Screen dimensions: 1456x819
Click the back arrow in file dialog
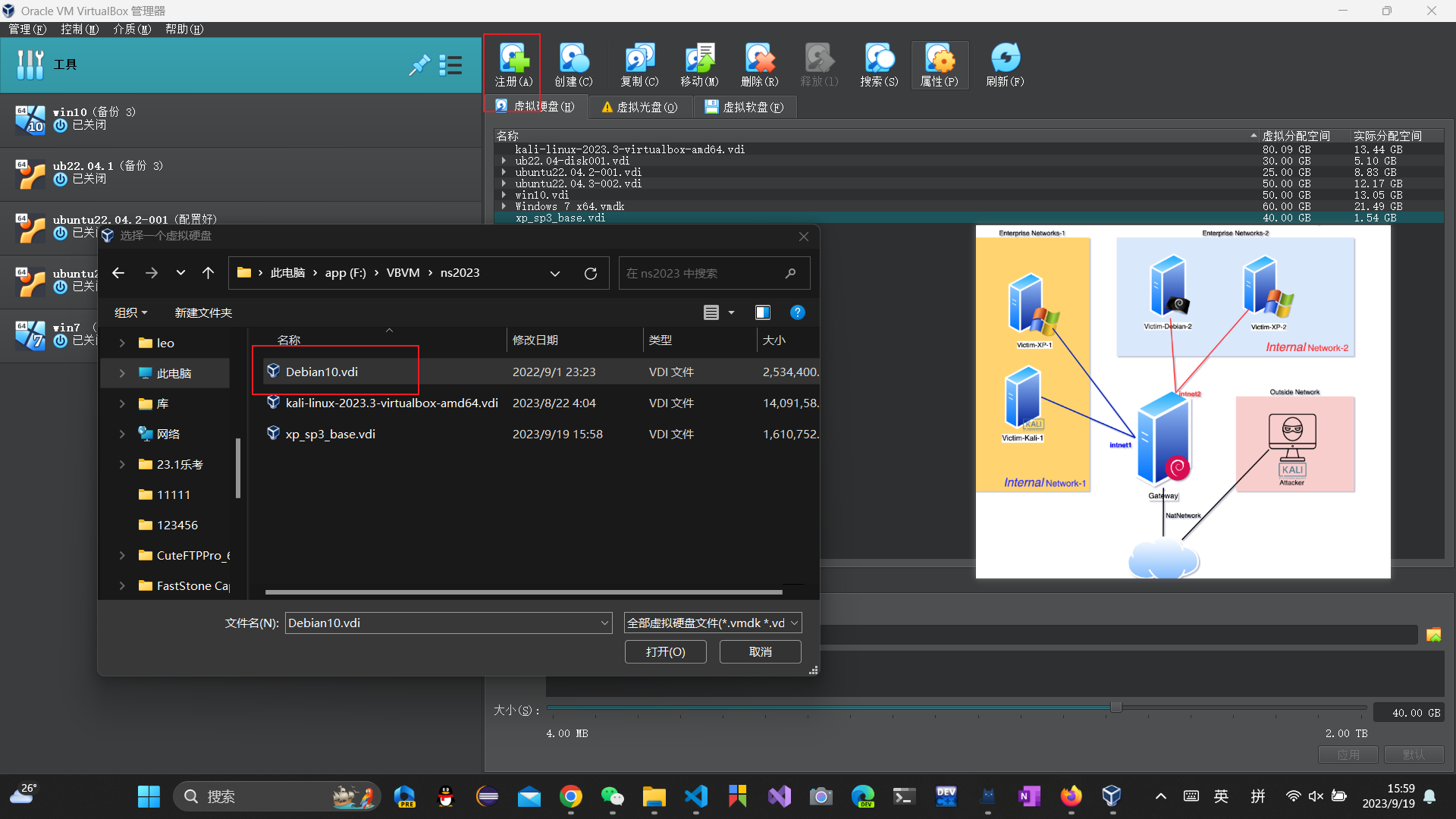[118, 273]
